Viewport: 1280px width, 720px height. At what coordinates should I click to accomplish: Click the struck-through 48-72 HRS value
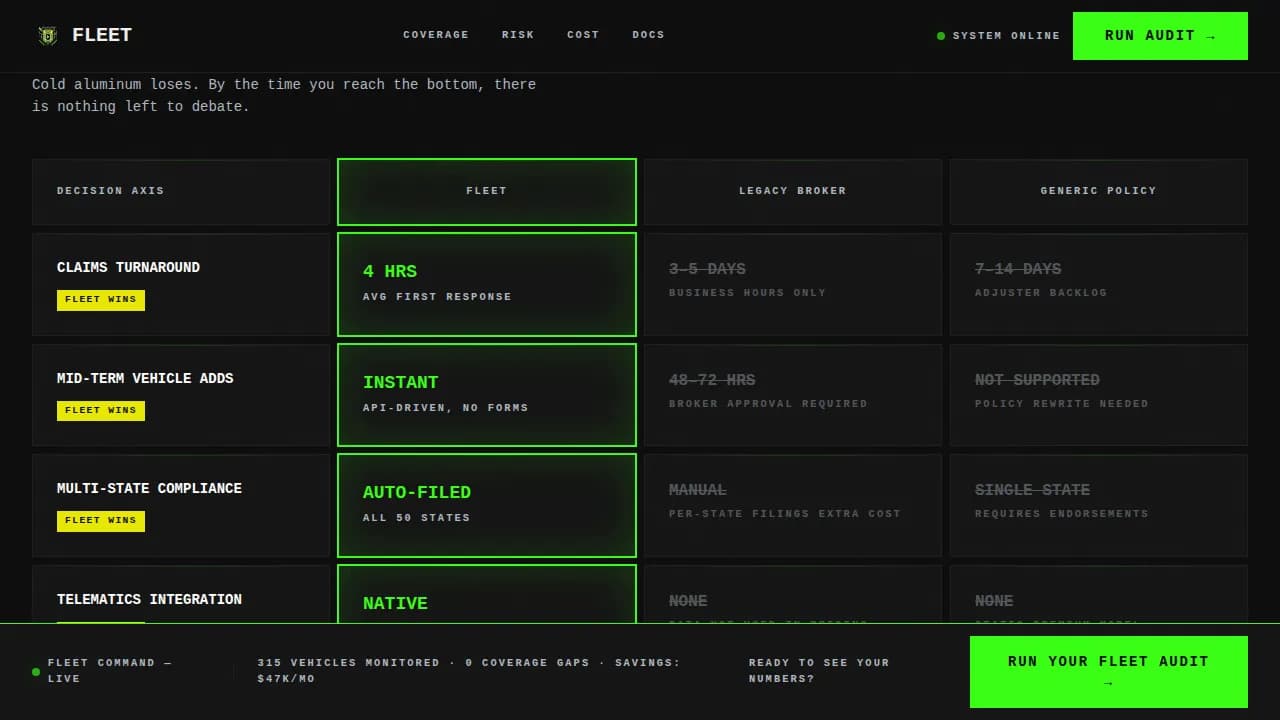712,380
